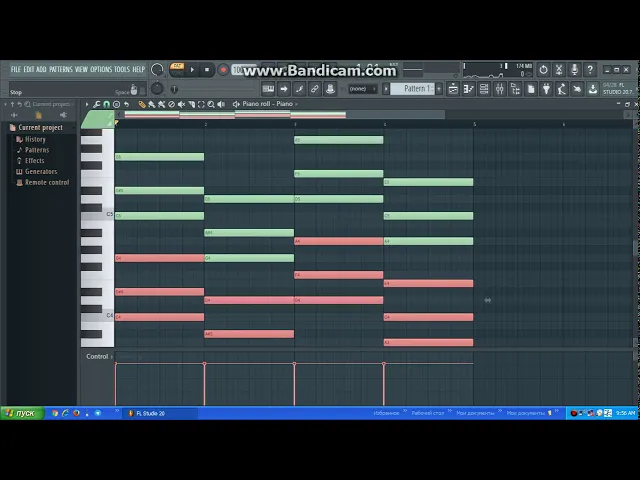This screenshot has height=480, width=640.
Task: Open the piano roll menu arrow
Action: (x=87, y=104)
